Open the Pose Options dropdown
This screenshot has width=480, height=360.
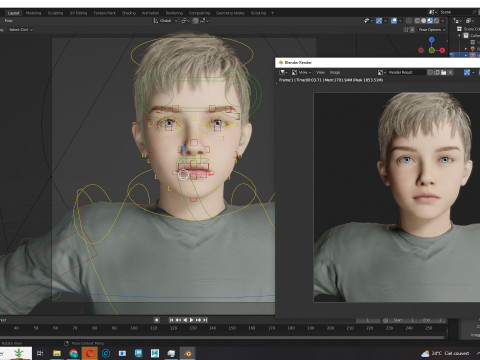point(432,30)
